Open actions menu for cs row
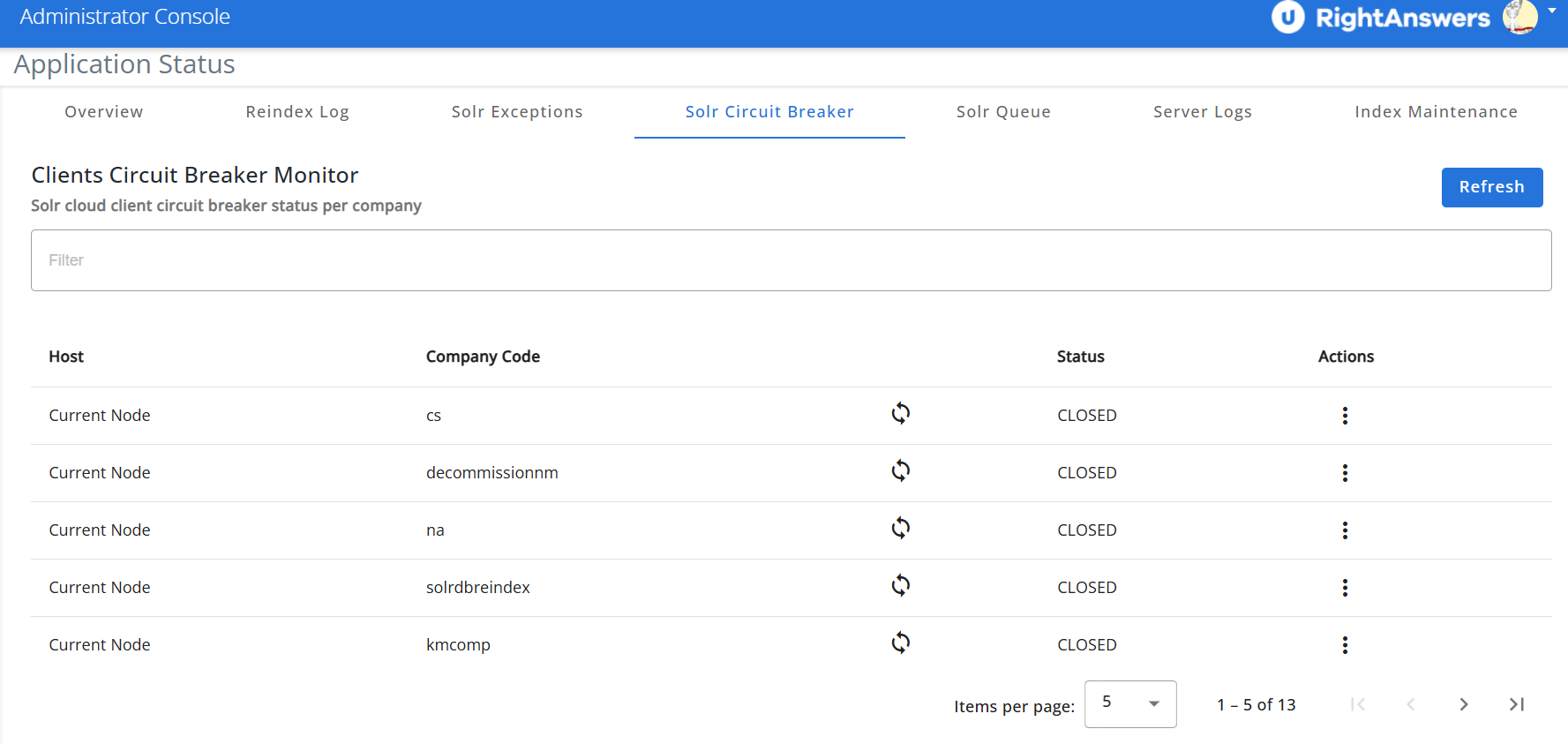 (x=1345, y=416)
